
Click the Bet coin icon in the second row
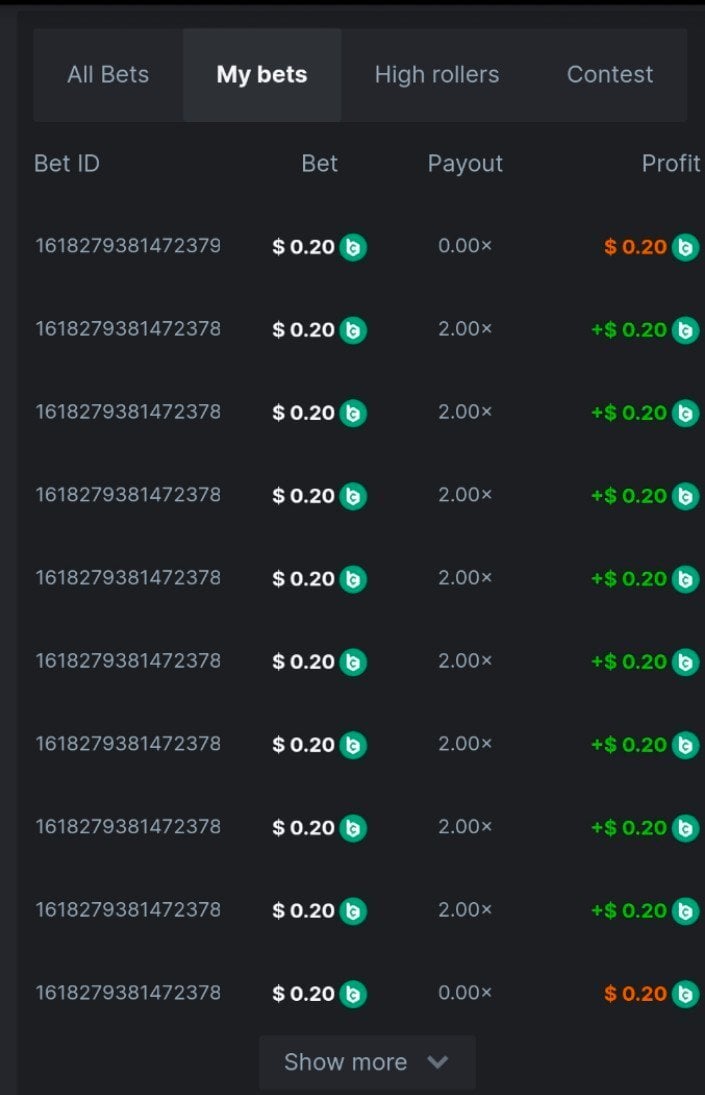click(x=353, y=330)
